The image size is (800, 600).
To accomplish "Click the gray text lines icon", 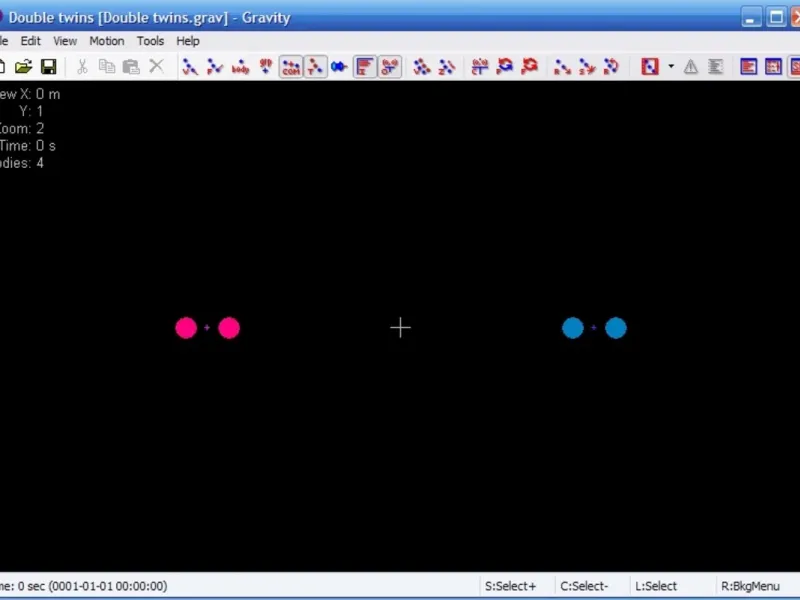I will [715, 66].
